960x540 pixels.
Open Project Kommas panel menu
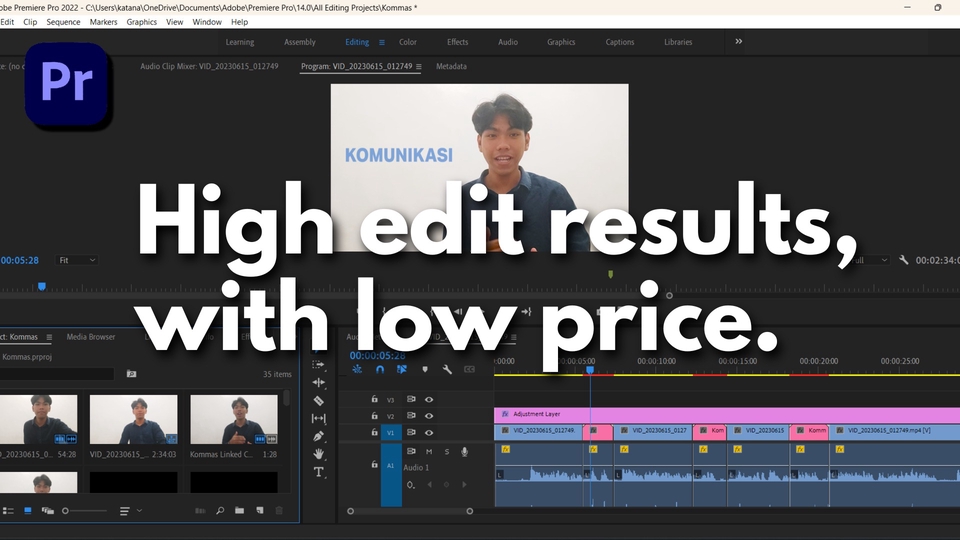pos(49,337)
